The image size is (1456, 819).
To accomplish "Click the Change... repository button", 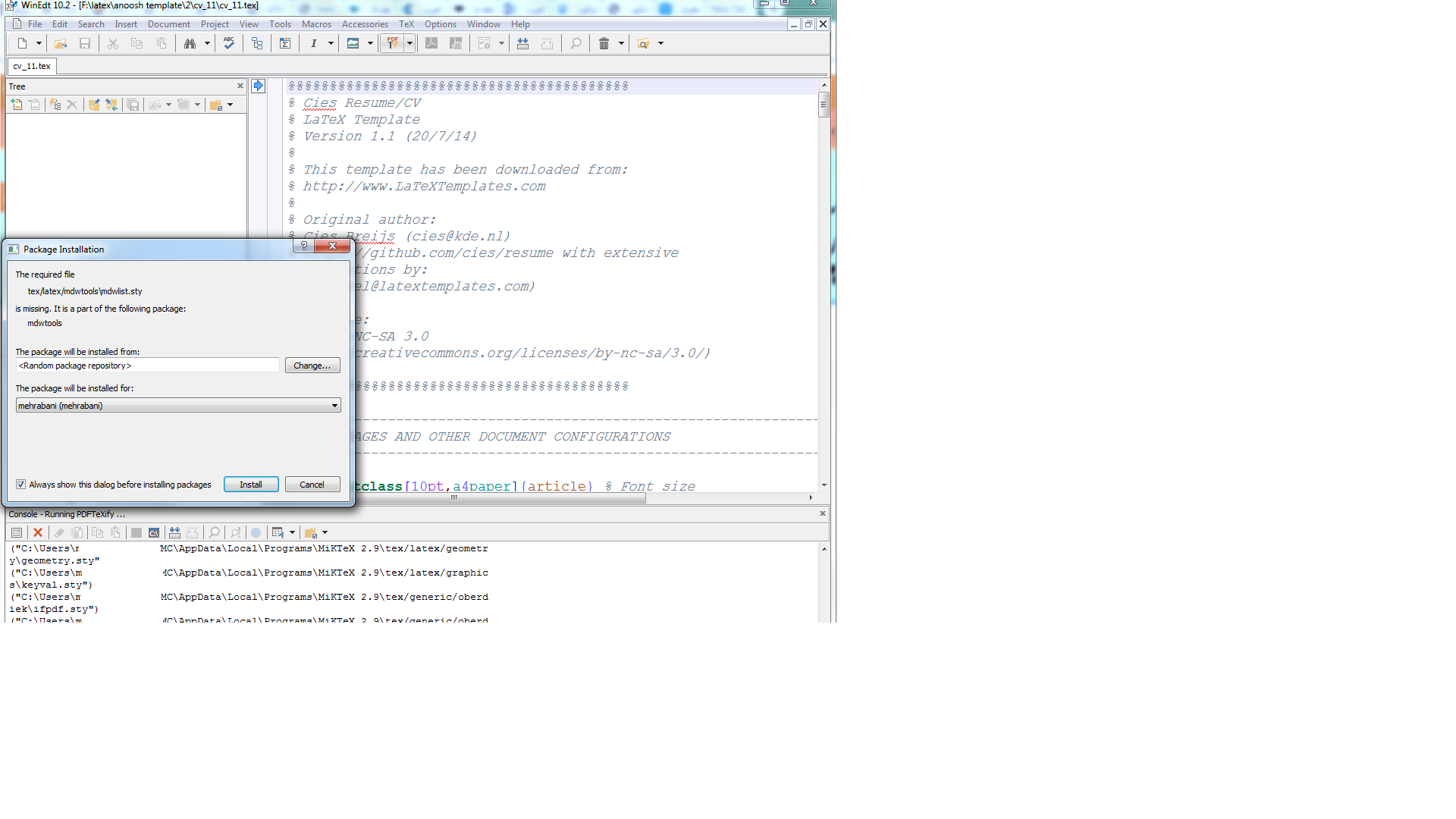I will coord(312,366).
